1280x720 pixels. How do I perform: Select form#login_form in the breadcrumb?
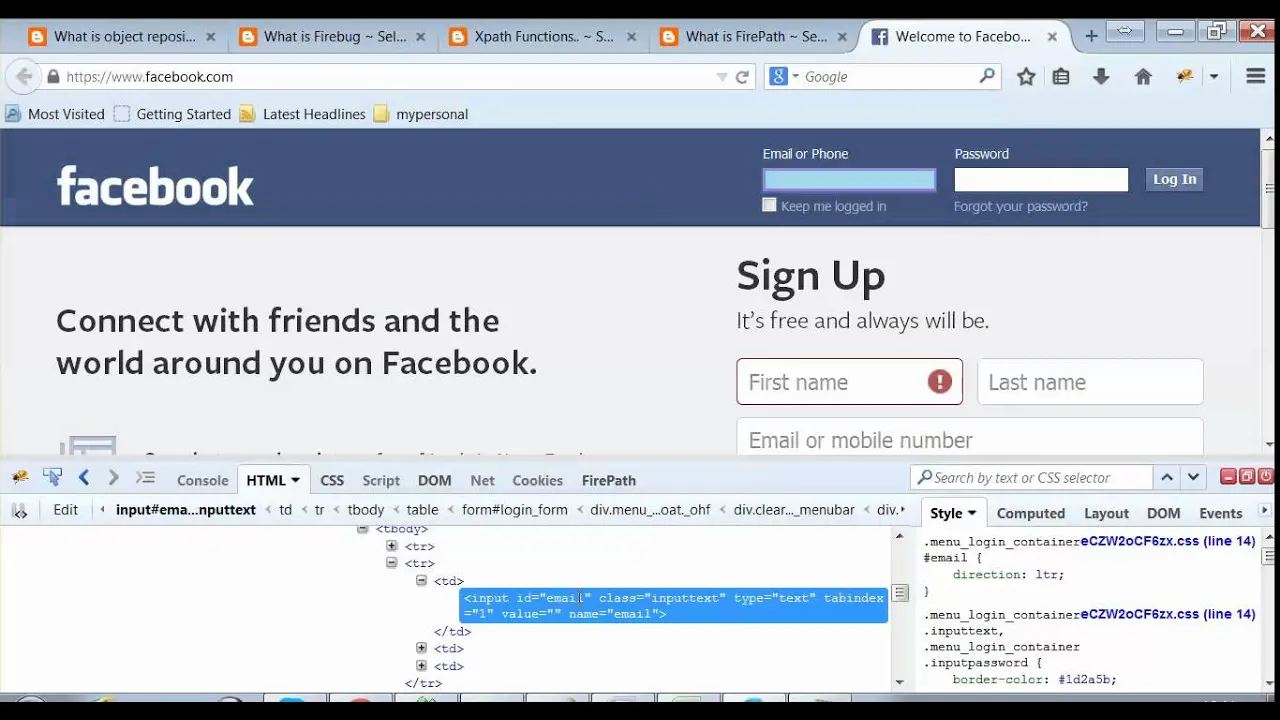point(515,510)
